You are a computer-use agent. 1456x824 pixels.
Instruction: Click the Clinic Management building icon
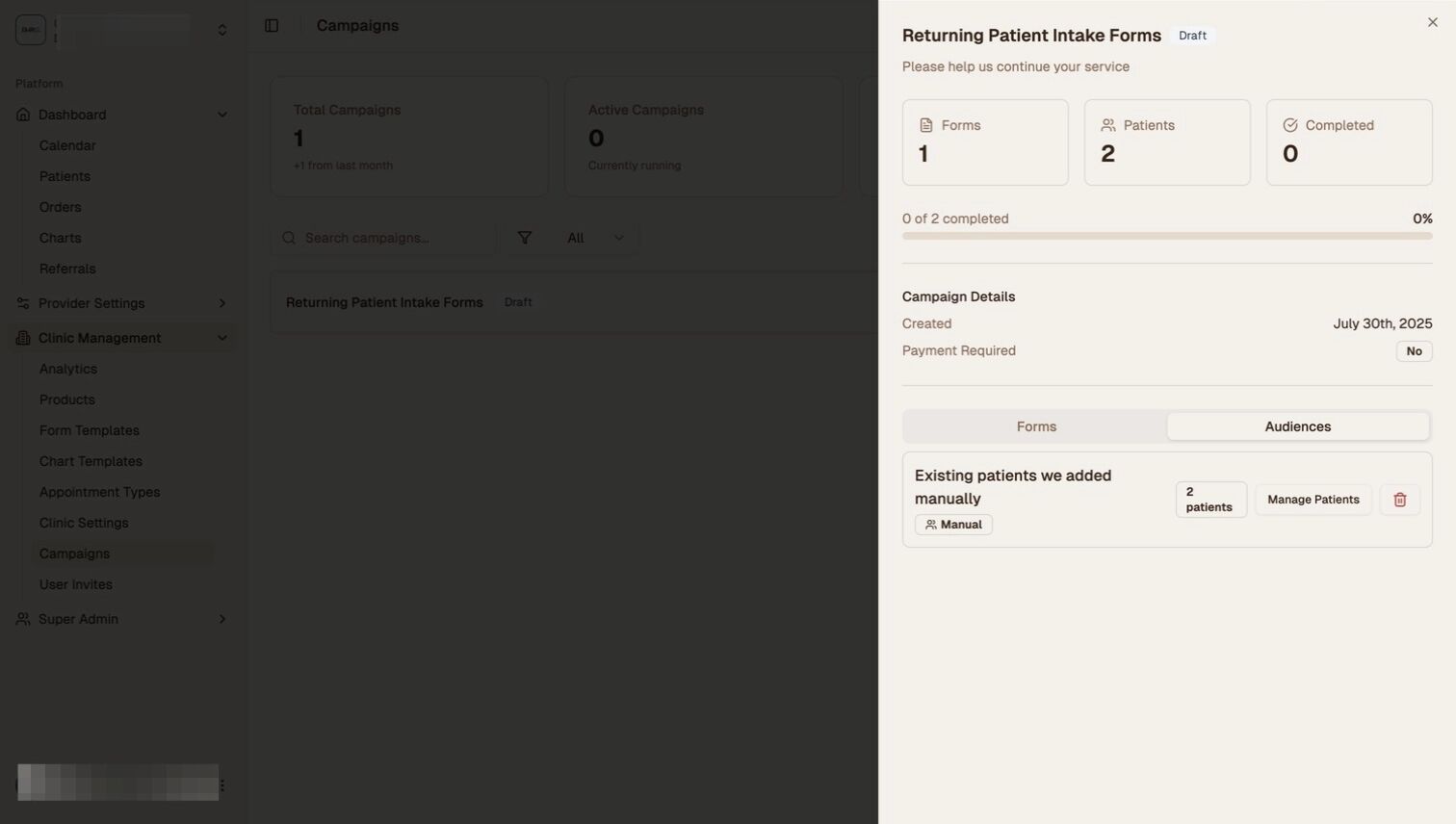(23, 338)
